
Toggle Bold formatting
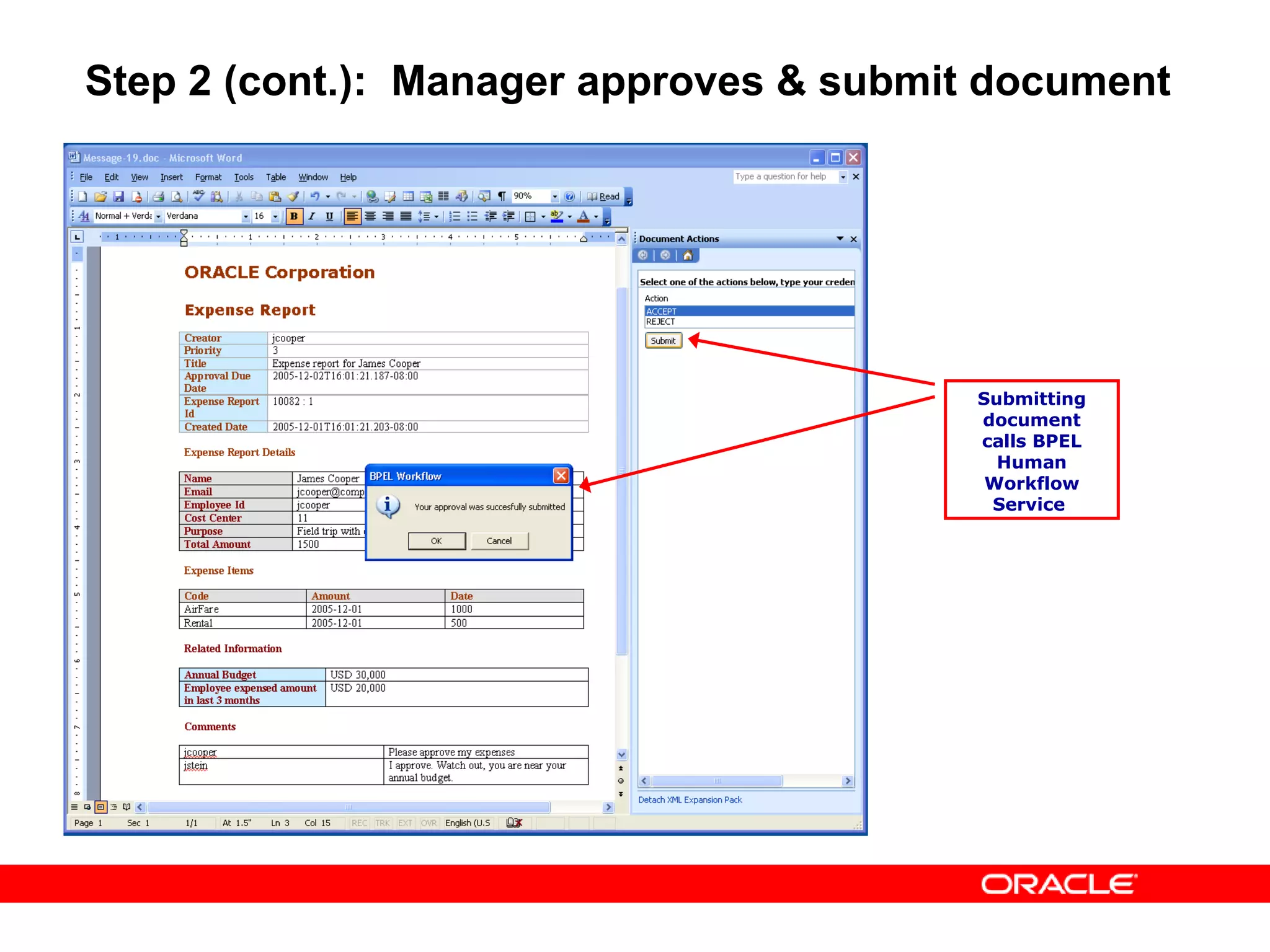click(294, 216)
